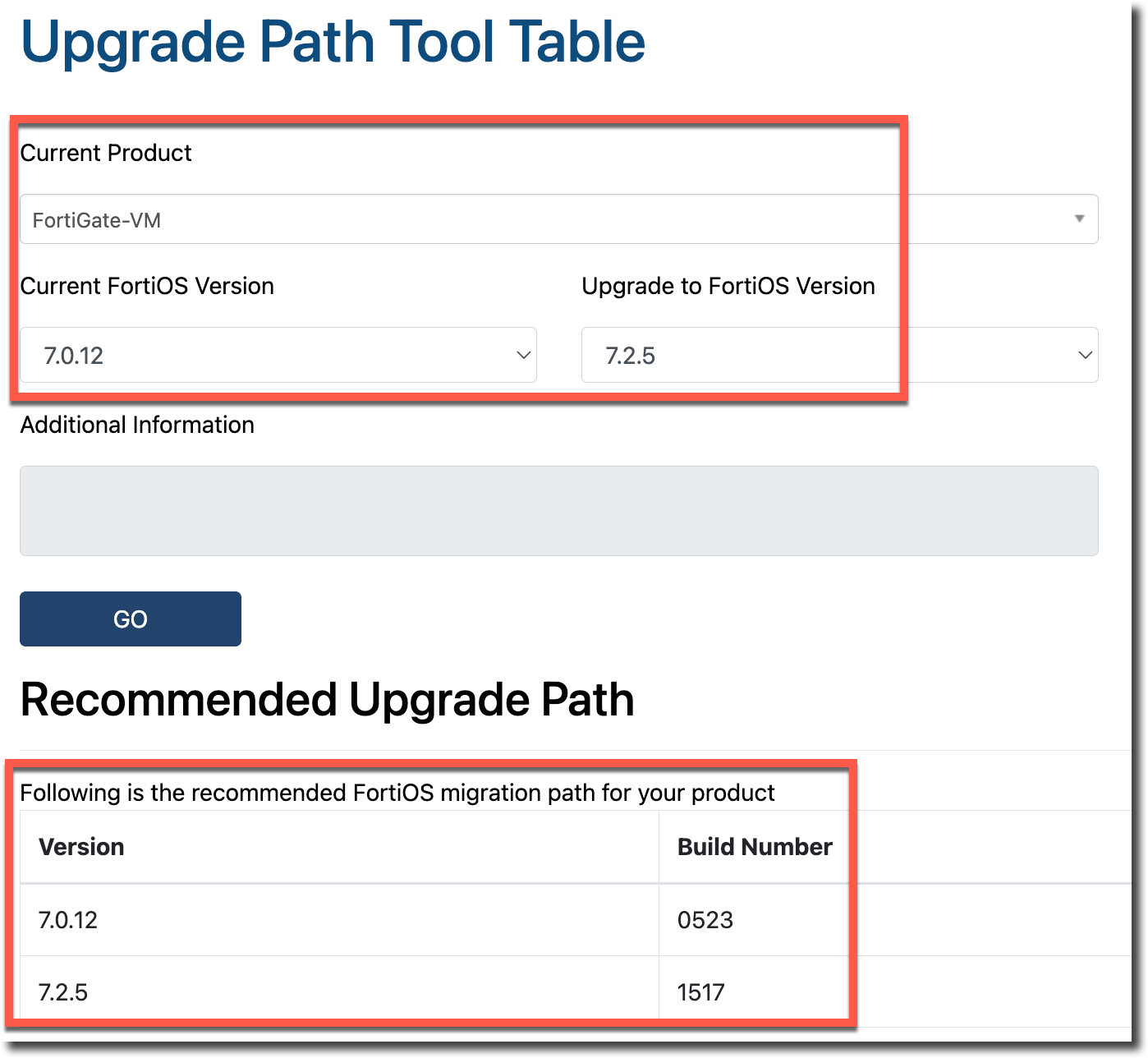This screenshot has height=1058, width=1148.
Task: Select the 7.2.5 version cell in table
Action: click(x=63, y=992)
